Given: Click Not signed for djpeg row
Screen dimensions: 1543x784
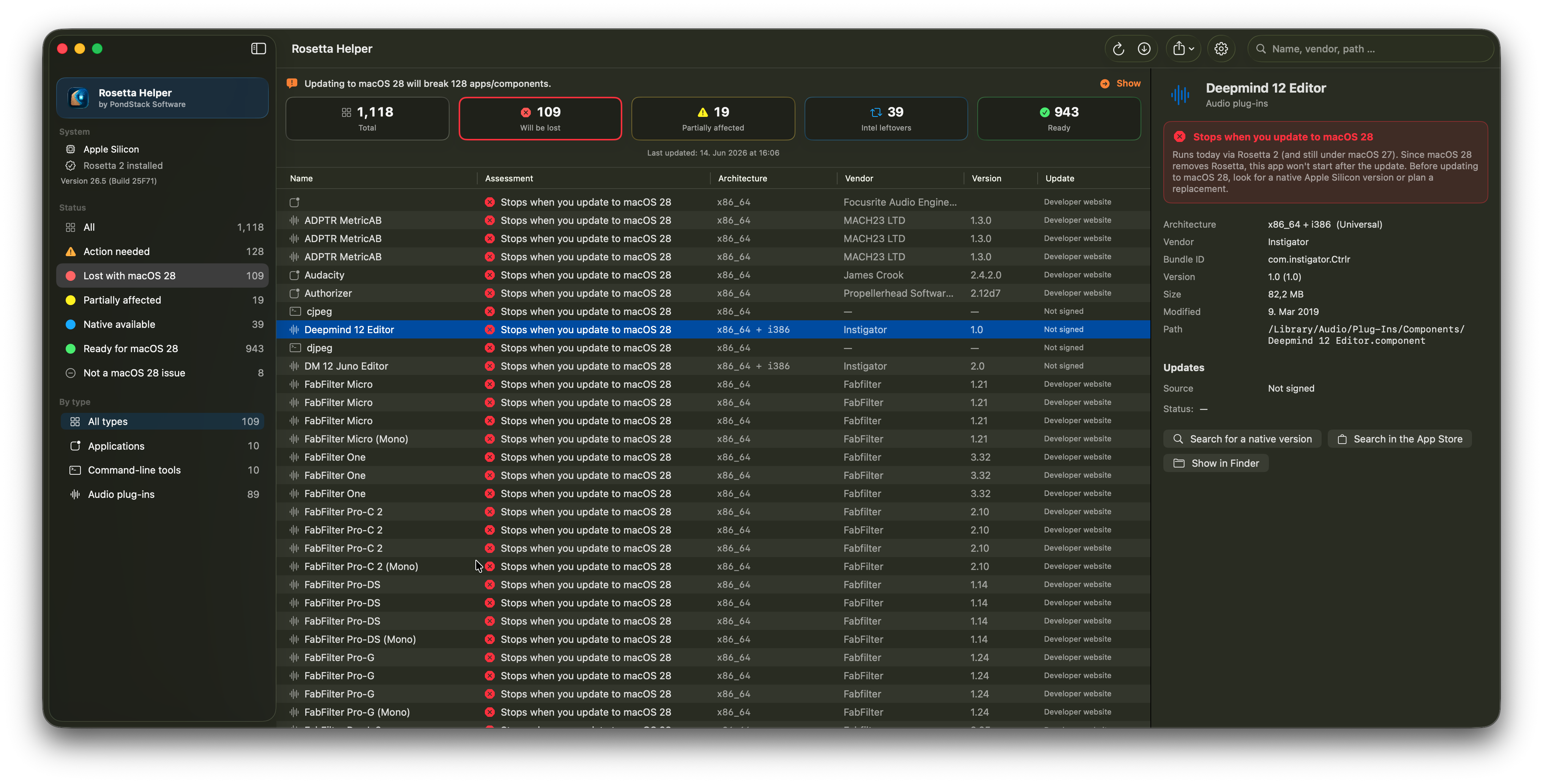Looking at the screenshot, I should (1063, 348).
